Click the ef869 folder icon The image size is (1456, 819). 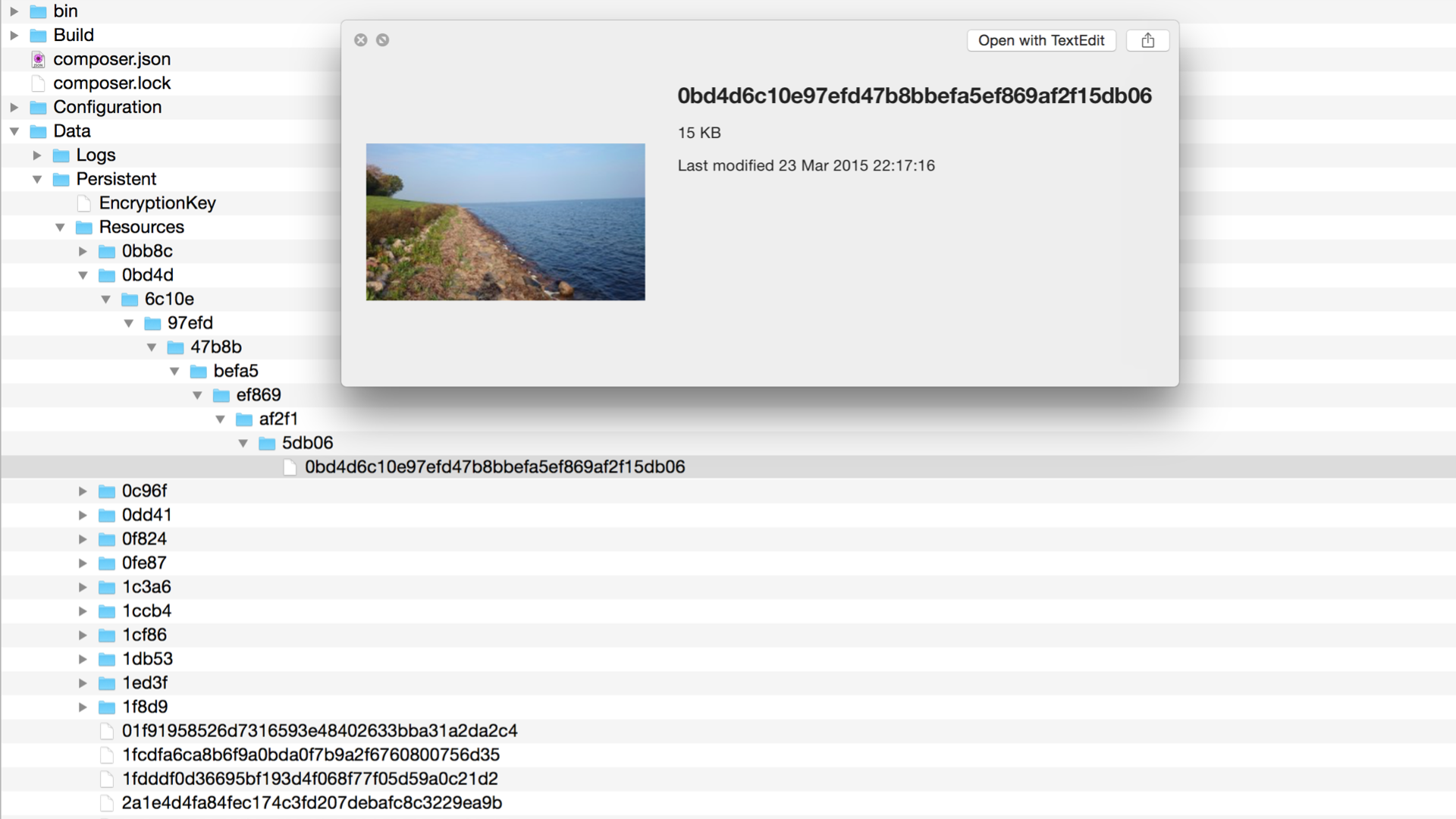[x=221, y=396]
